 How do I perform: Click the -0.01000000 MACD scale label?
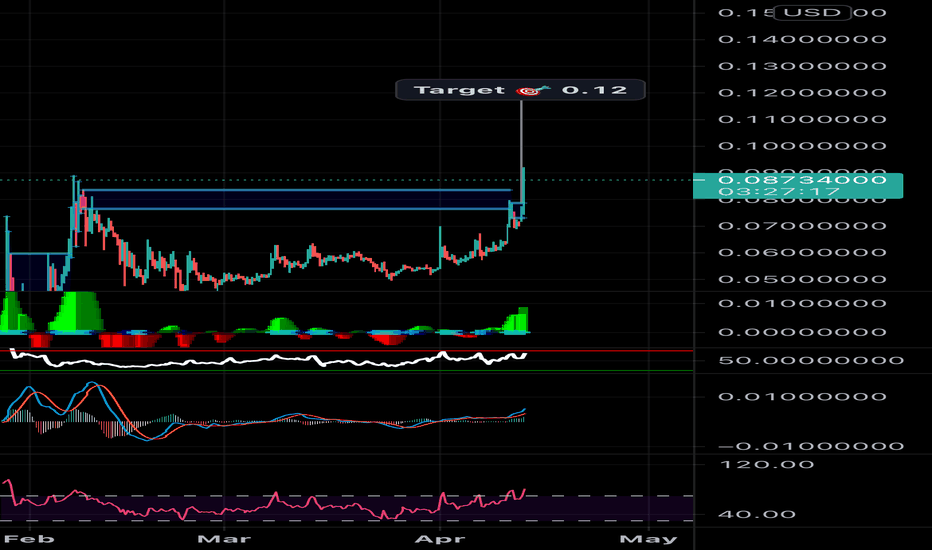point(811,447)
